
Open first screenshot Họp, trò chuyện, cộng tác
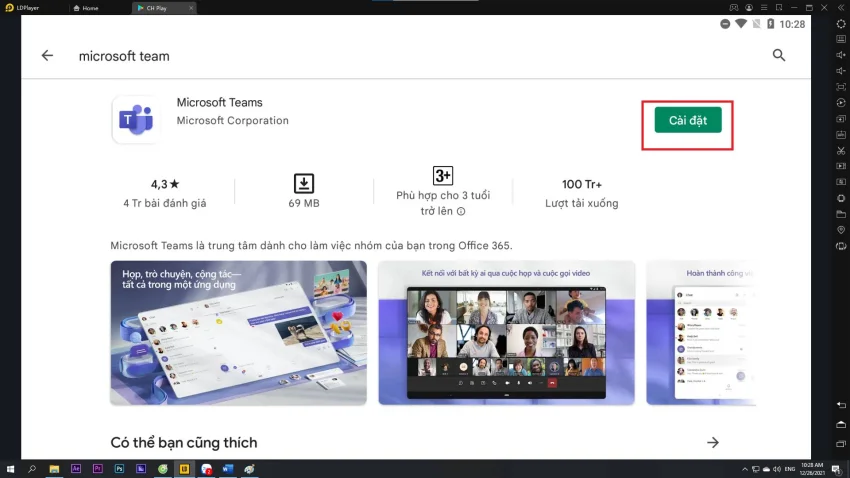pos(239,333)
